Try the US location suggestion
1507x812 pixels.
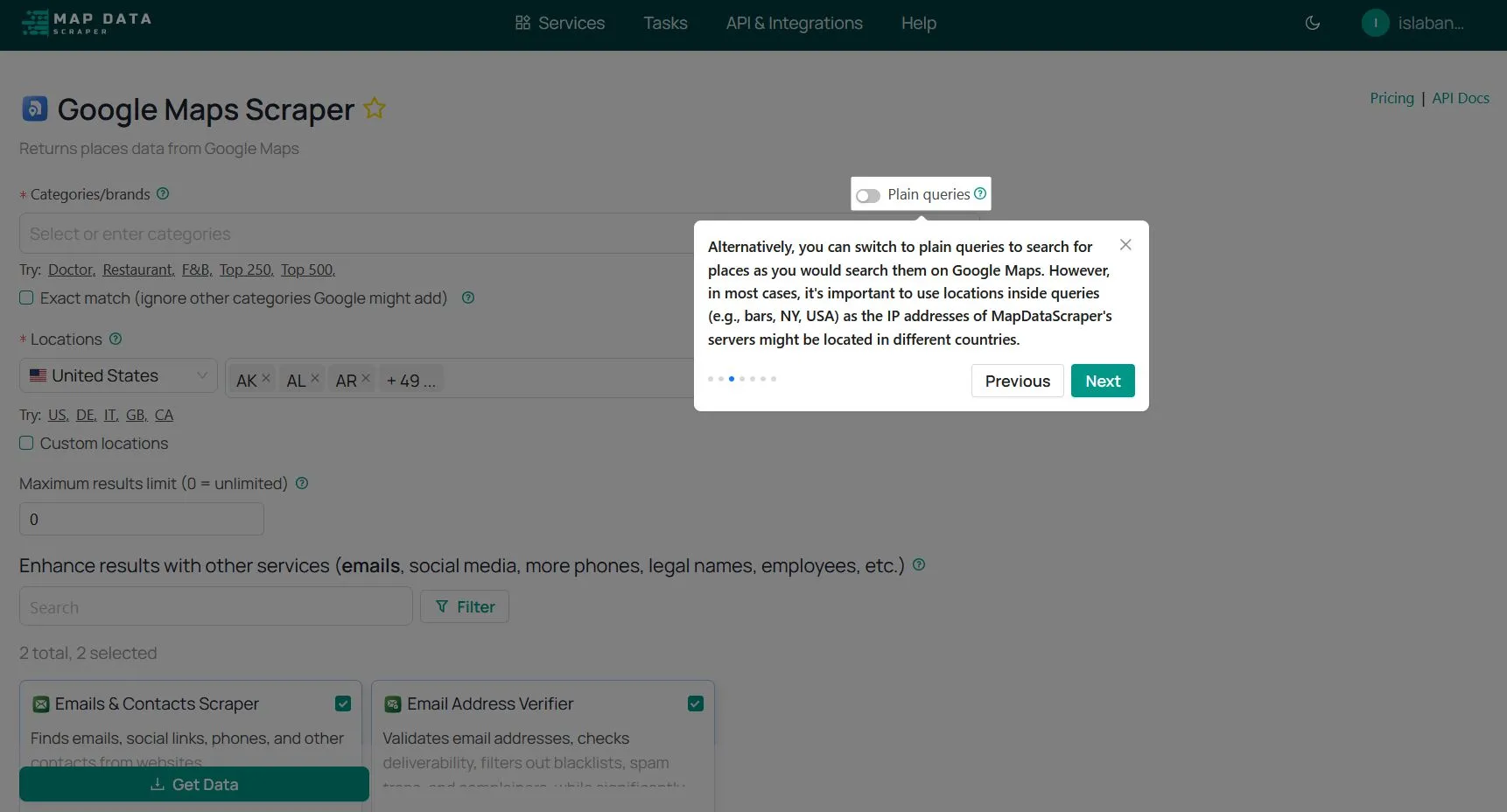click(59, 415)
